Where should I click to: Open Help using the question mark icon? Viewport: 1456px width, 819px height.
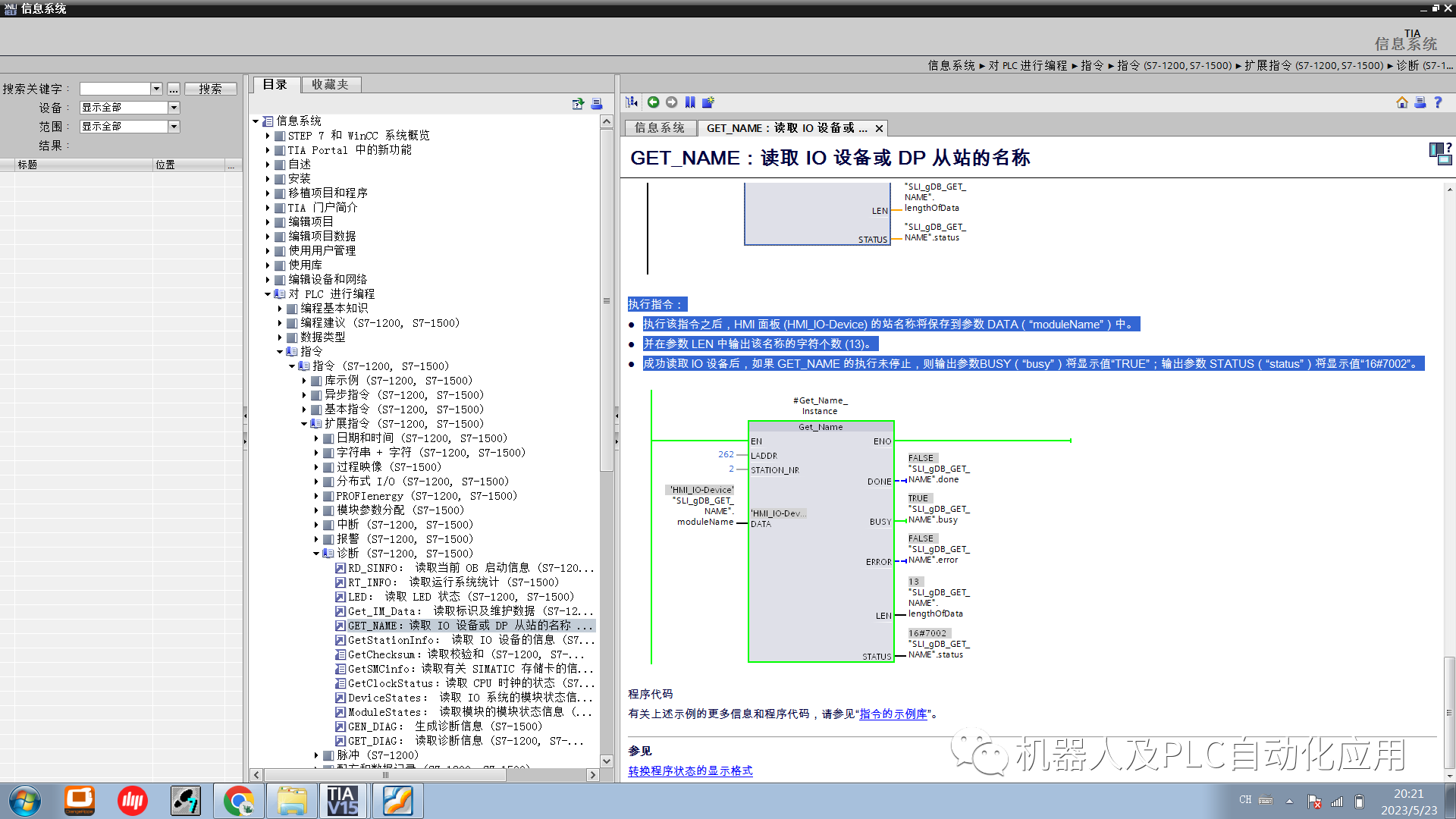pyautogui.click(x=1439, y=102)
